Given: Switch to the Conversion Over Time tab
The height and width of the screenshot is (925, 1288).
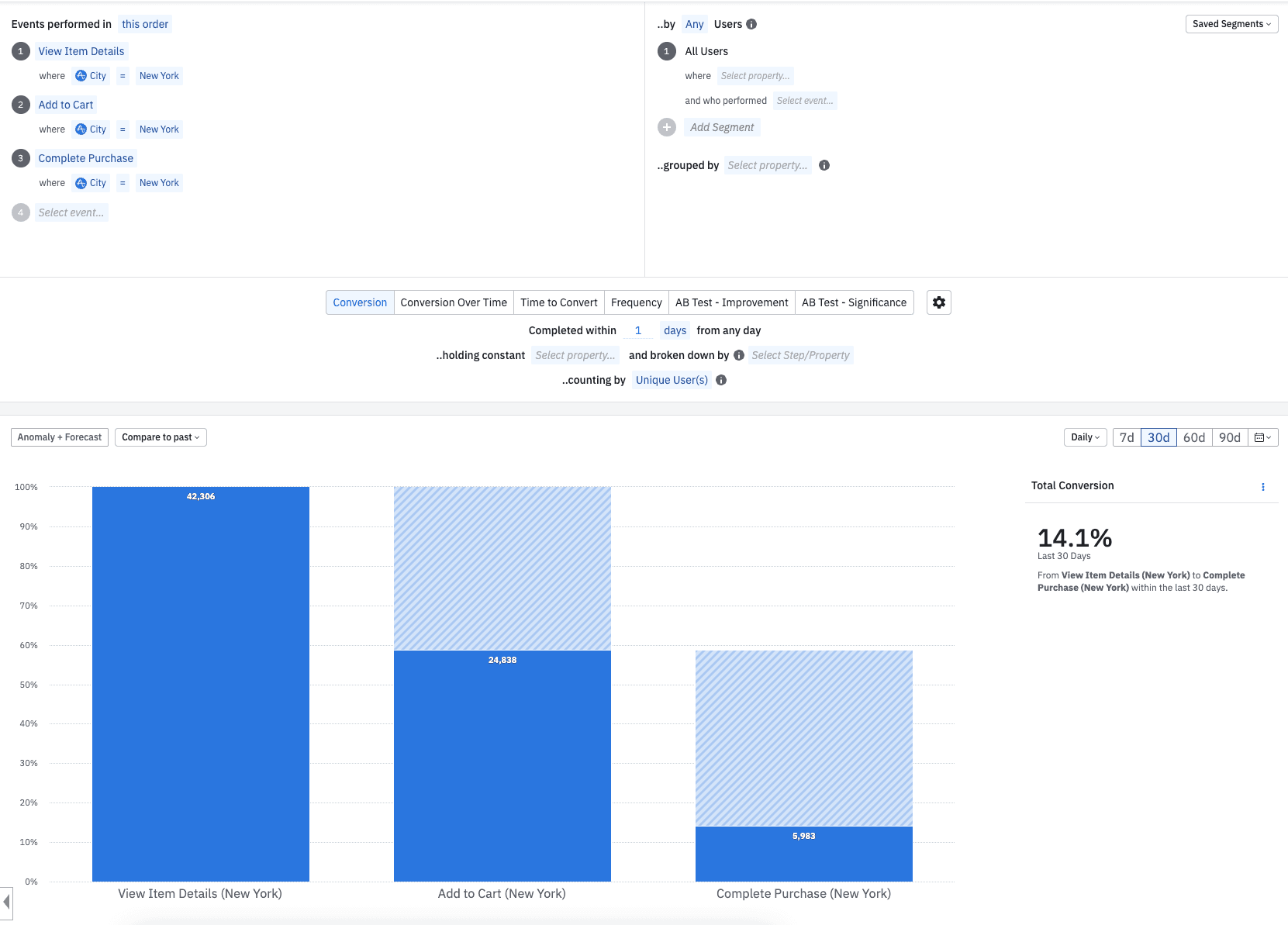Looking at the screenshot, I should coord(454,302).
